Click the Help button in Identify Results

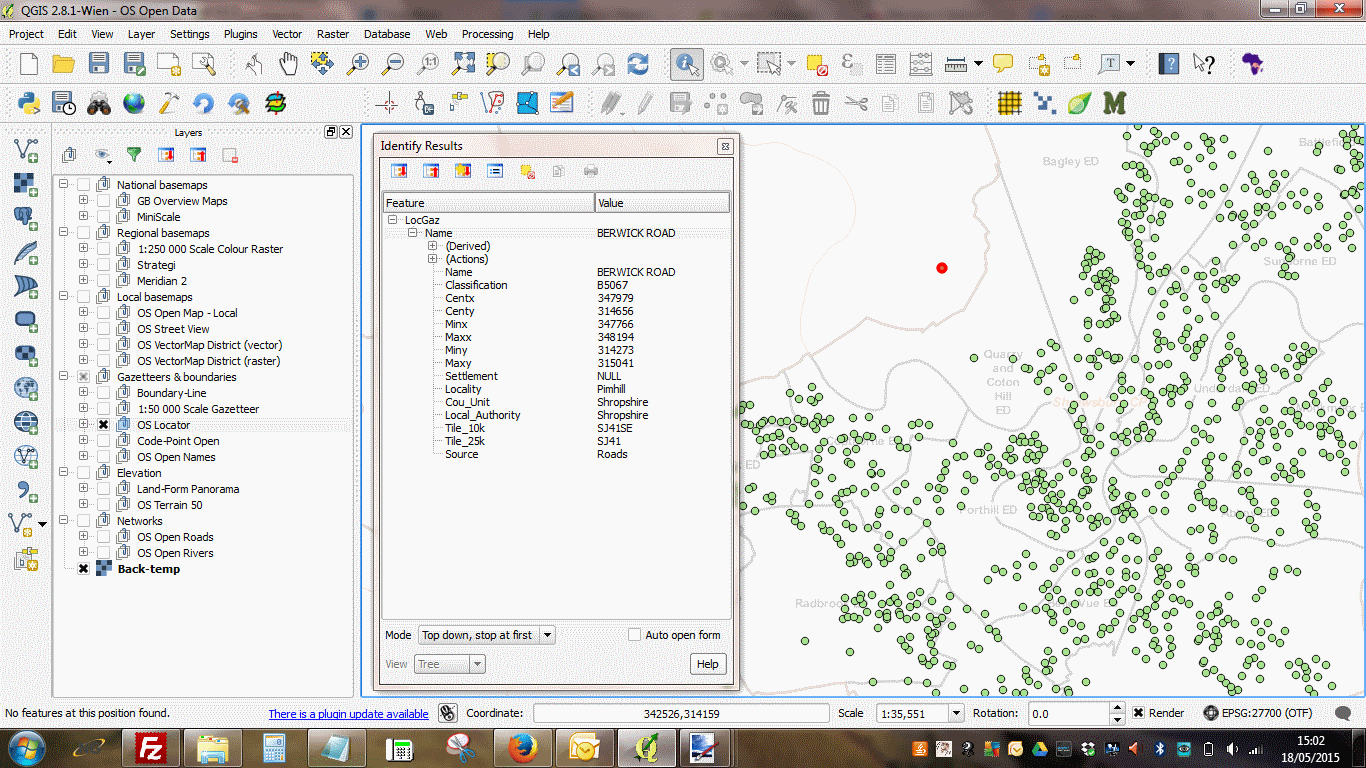(708, 664)
